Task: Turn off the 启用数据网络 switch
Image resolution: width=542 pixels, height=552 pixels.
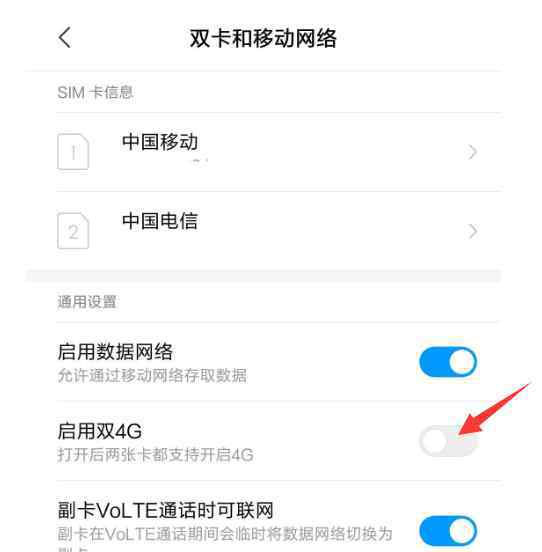Action: pyautogui.click(x=448, y=362)
